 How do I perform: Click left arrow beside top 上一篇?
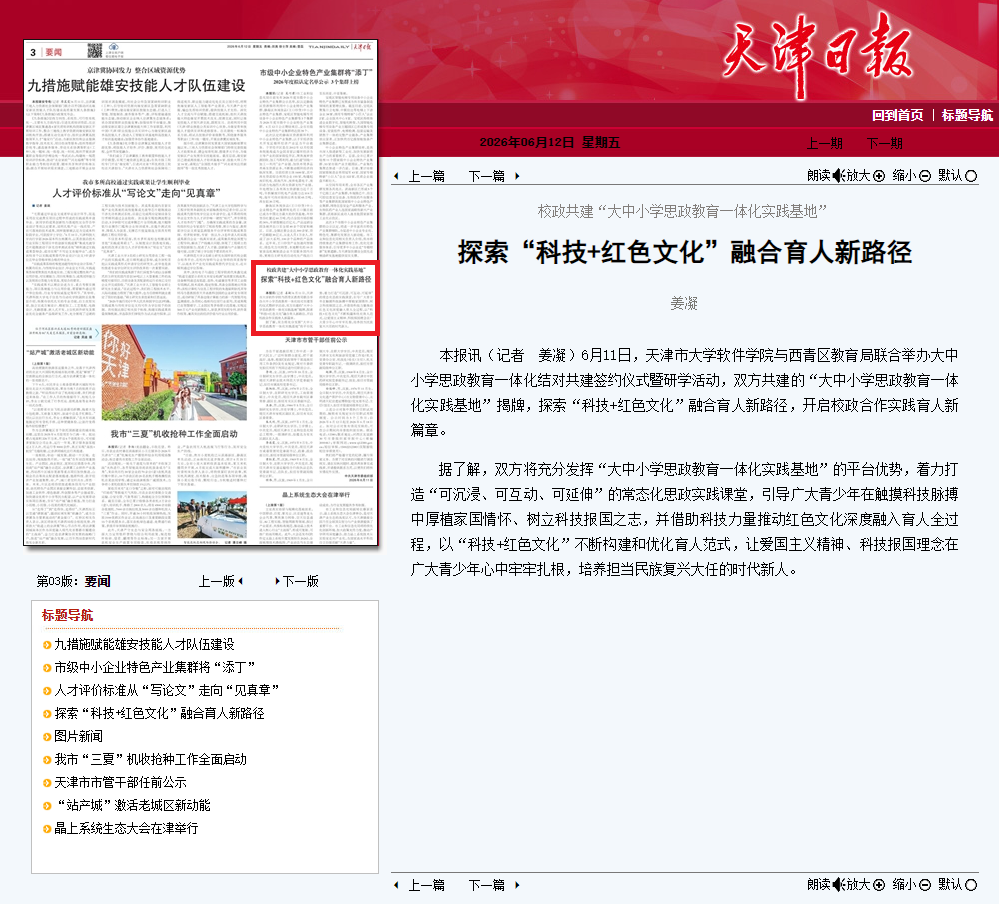[396, 176]
